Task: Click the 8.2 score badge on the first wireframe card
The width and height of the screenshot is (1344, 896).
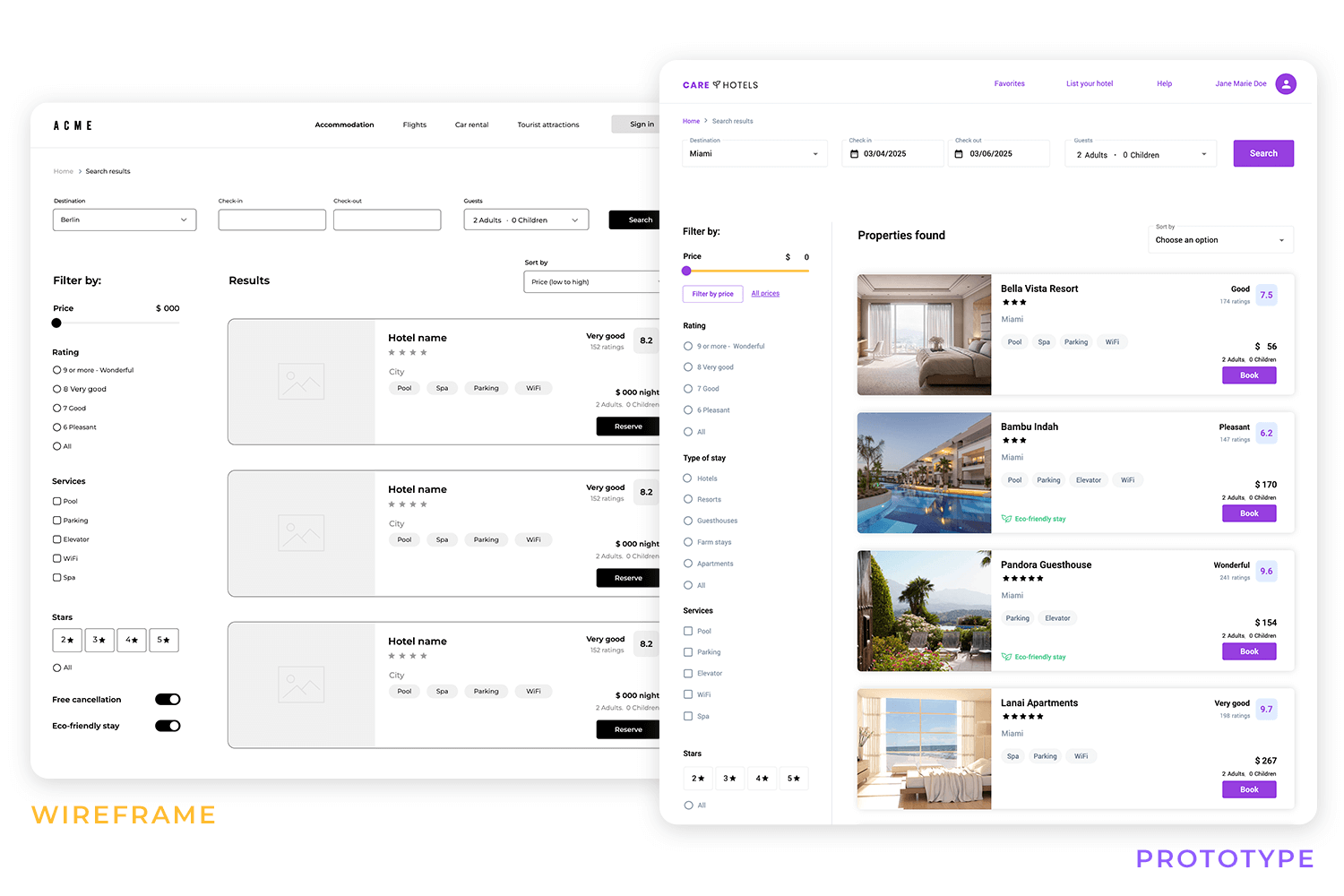Action: point(646,340)
